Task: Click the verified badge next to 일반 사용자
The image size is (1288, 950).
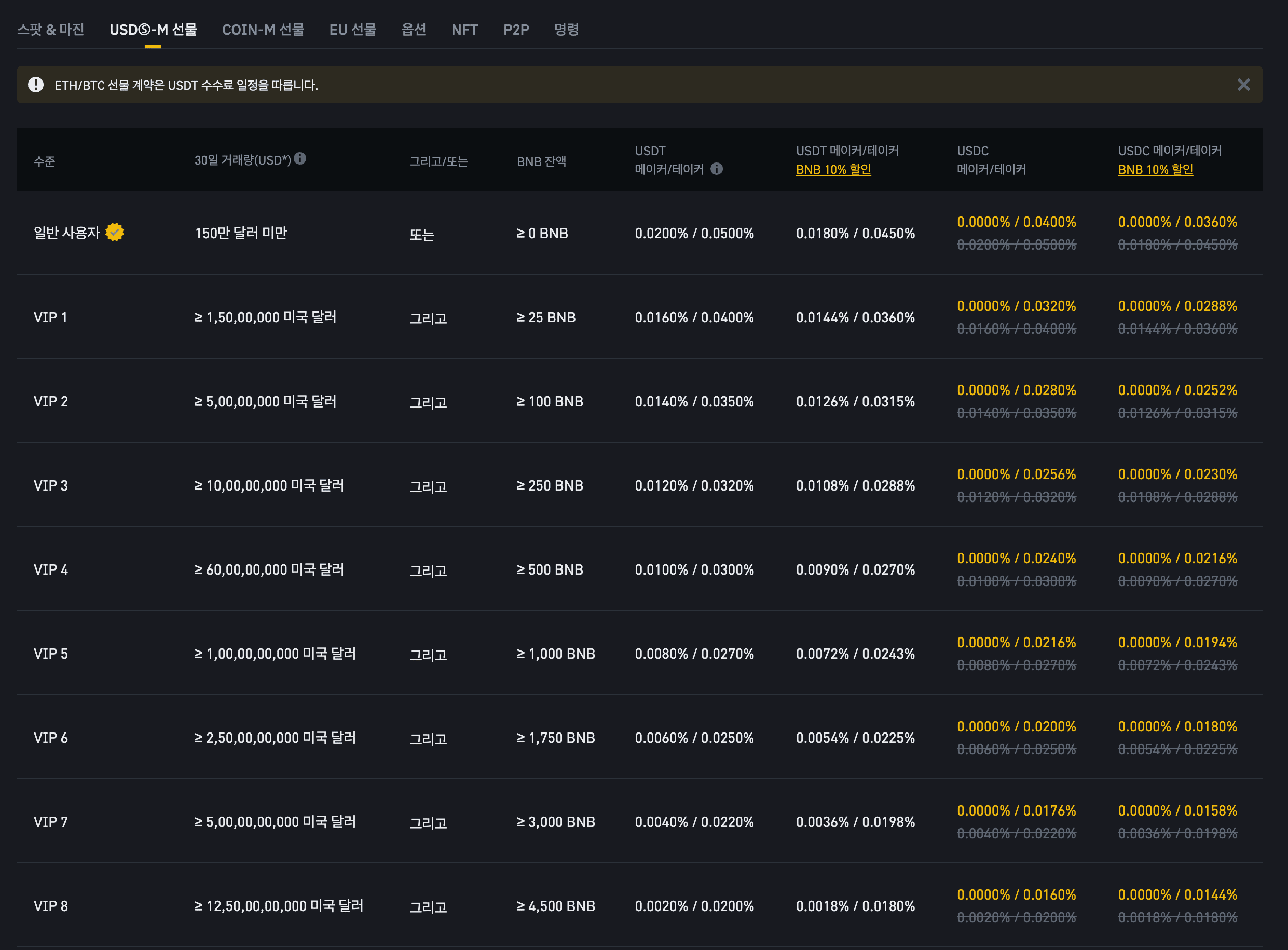Action: 115,233
